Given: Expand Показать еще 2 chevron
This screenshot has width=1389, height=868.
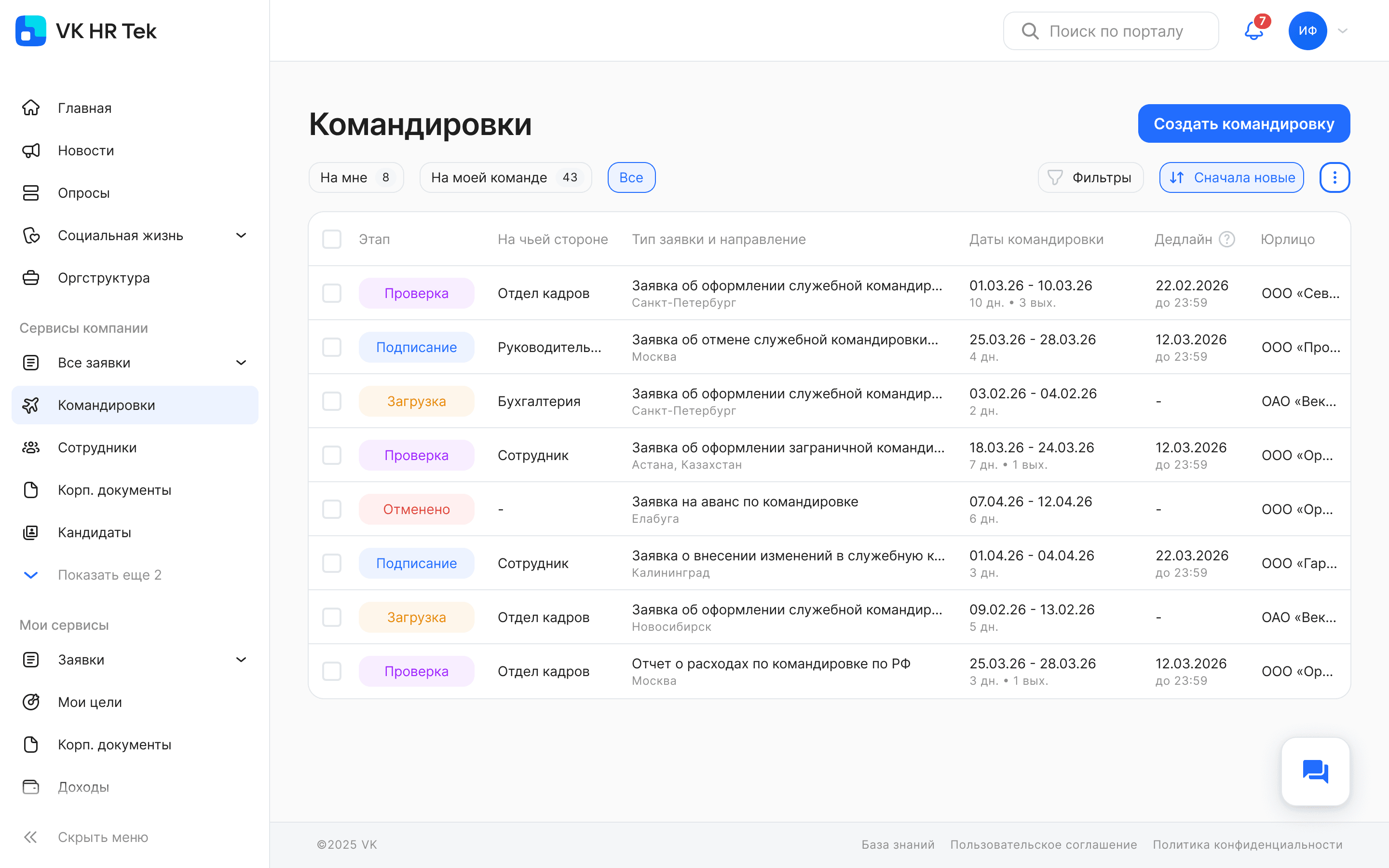Looking at the screenshot, I should tap(31, 575).
